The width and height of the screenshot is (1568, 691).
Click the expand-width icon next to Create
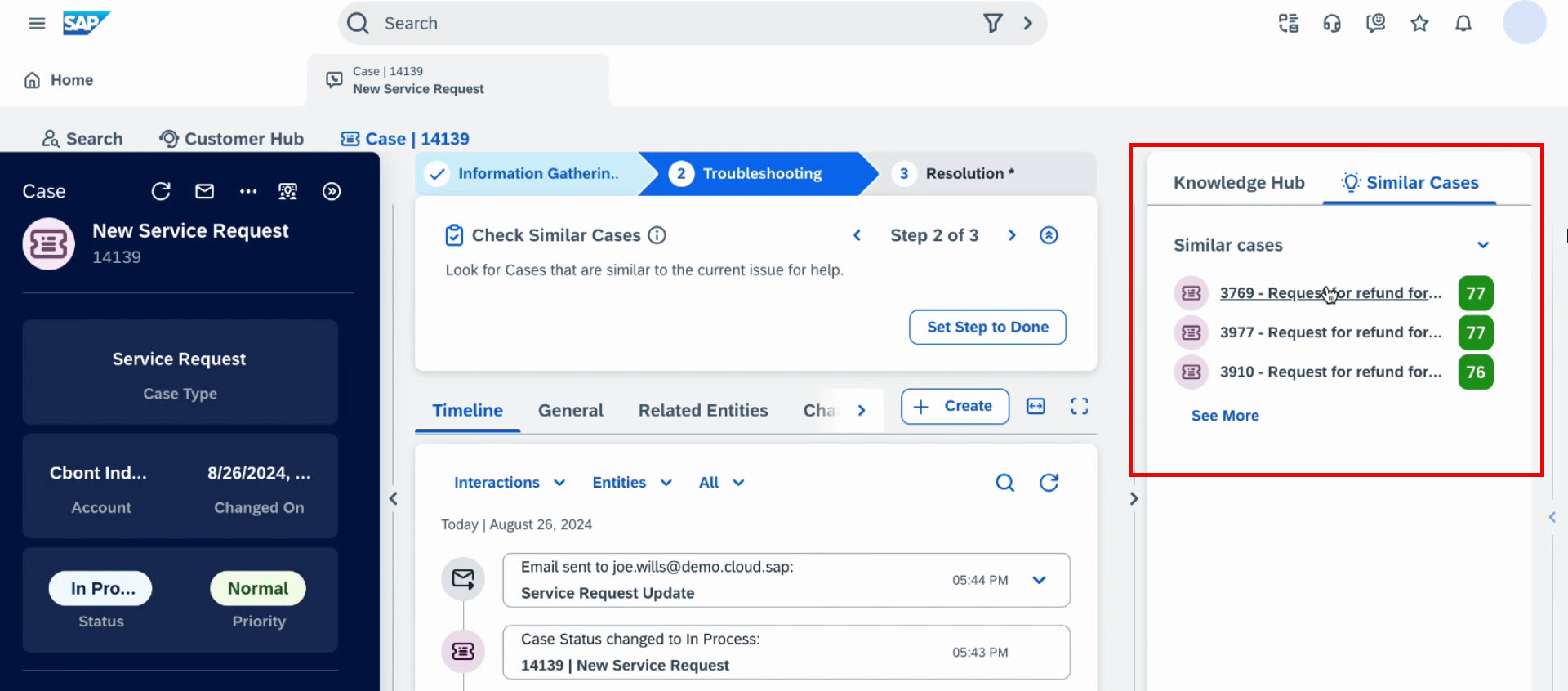coord(1036,406)
